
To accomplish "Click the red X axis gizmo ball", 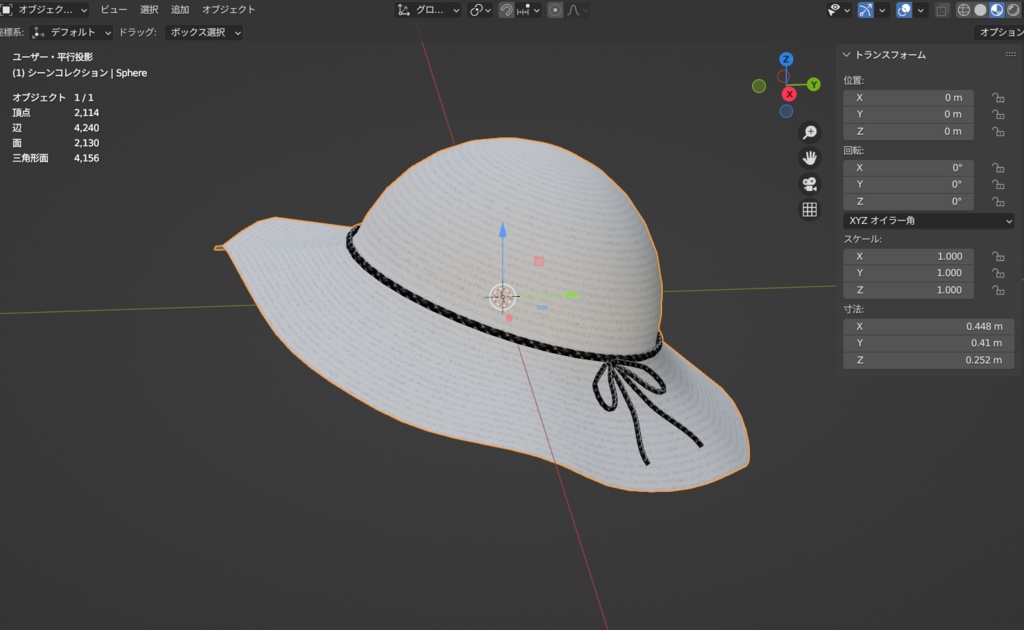I will (788, 94).
